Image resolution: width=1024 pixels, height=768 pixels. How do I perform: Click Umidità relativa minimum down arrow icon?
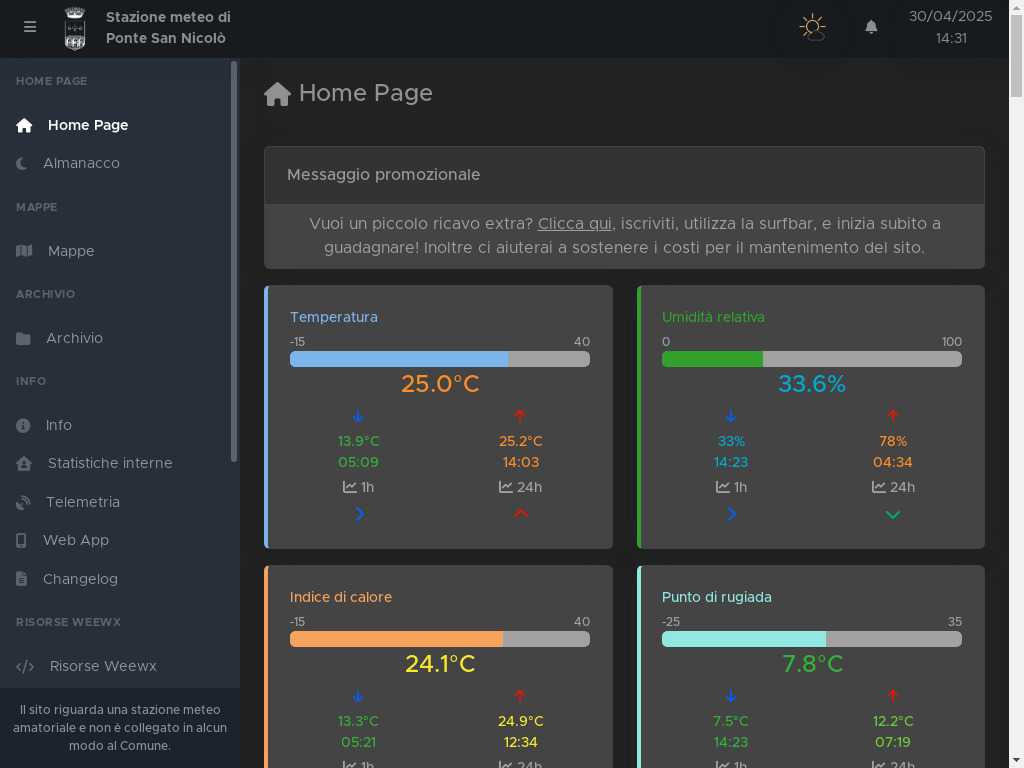tap(731, 416)
